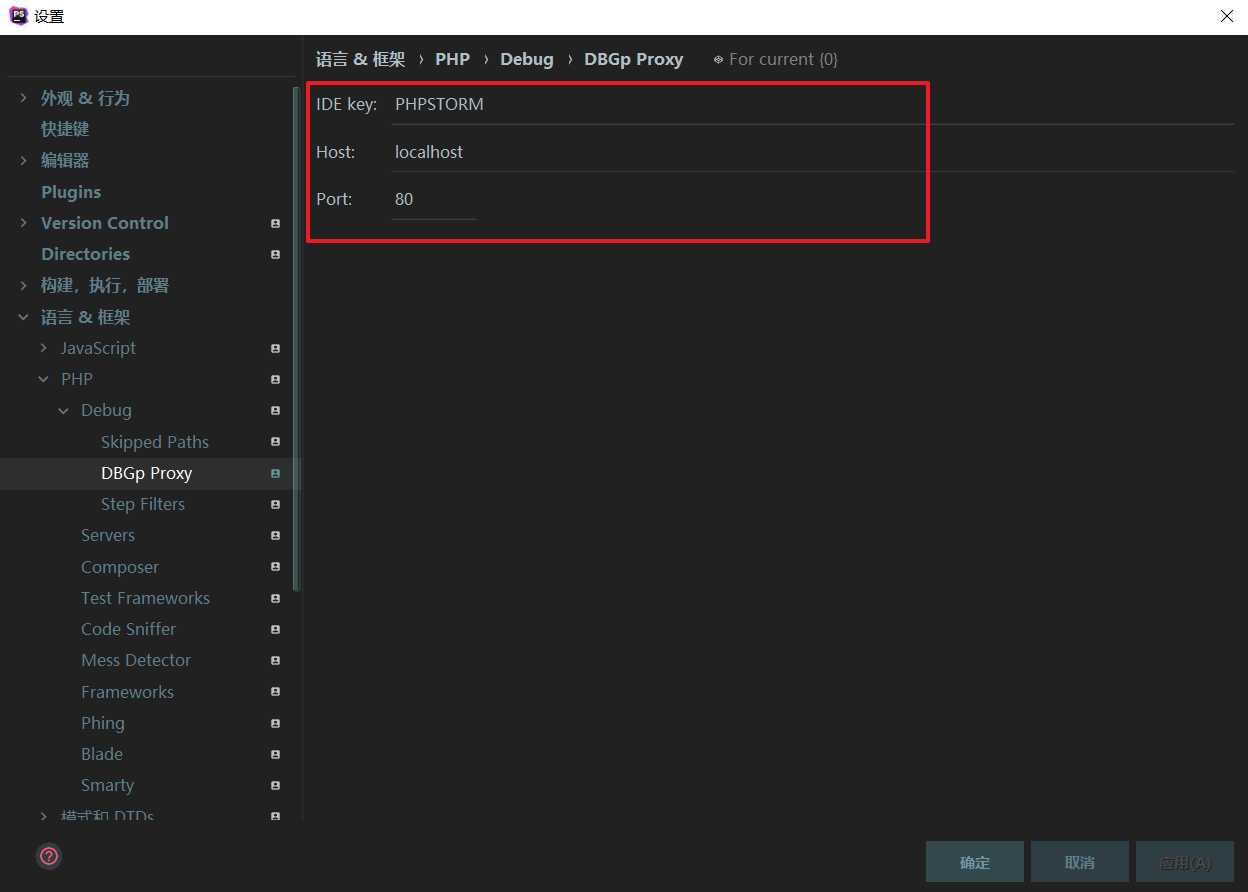Viewport: 1248px width, 892px height.
Task: Open the Phing settings page
Action: (103, 723)
